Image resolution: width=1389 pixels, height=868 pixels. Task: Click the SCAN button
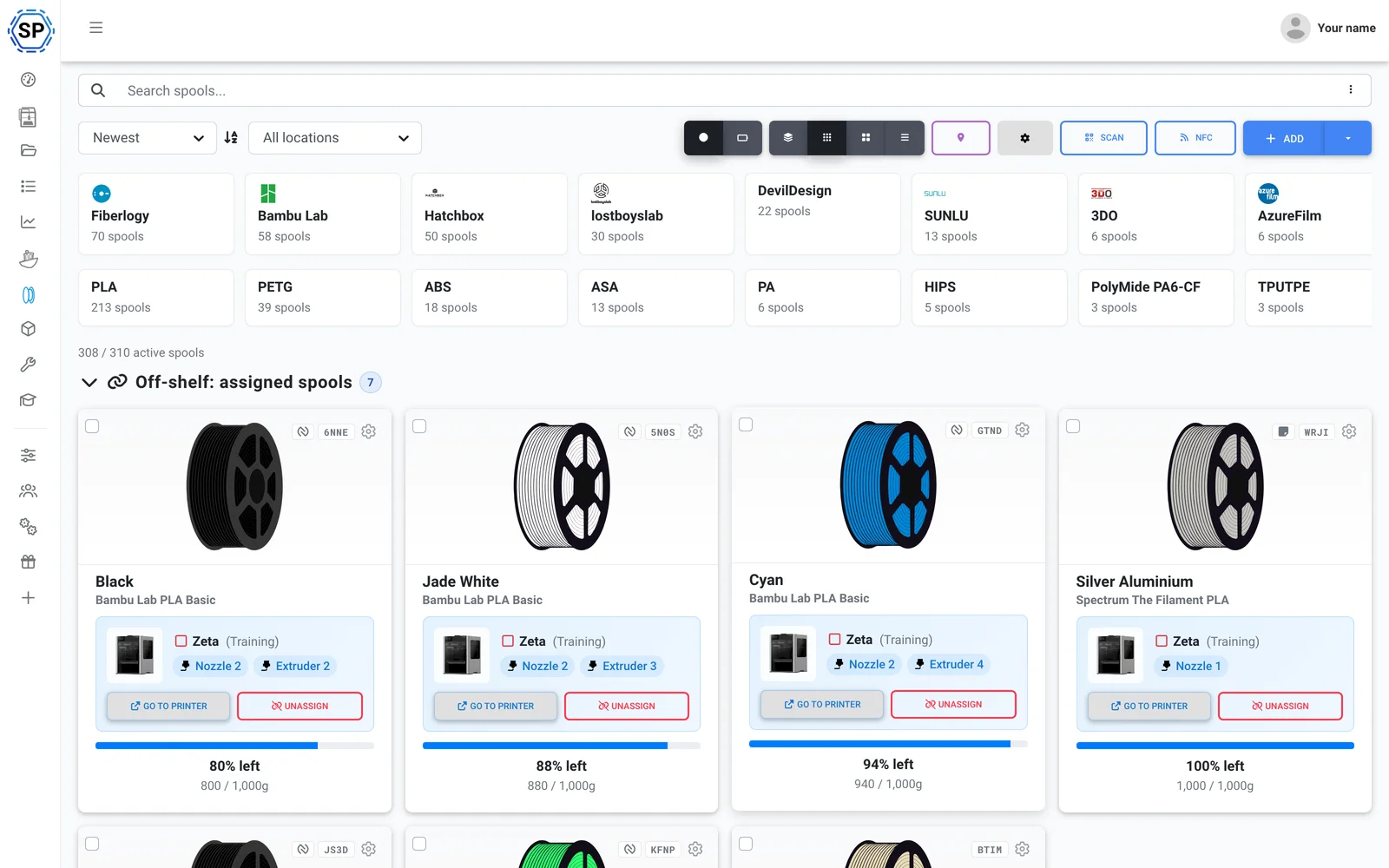[1103, 138]
